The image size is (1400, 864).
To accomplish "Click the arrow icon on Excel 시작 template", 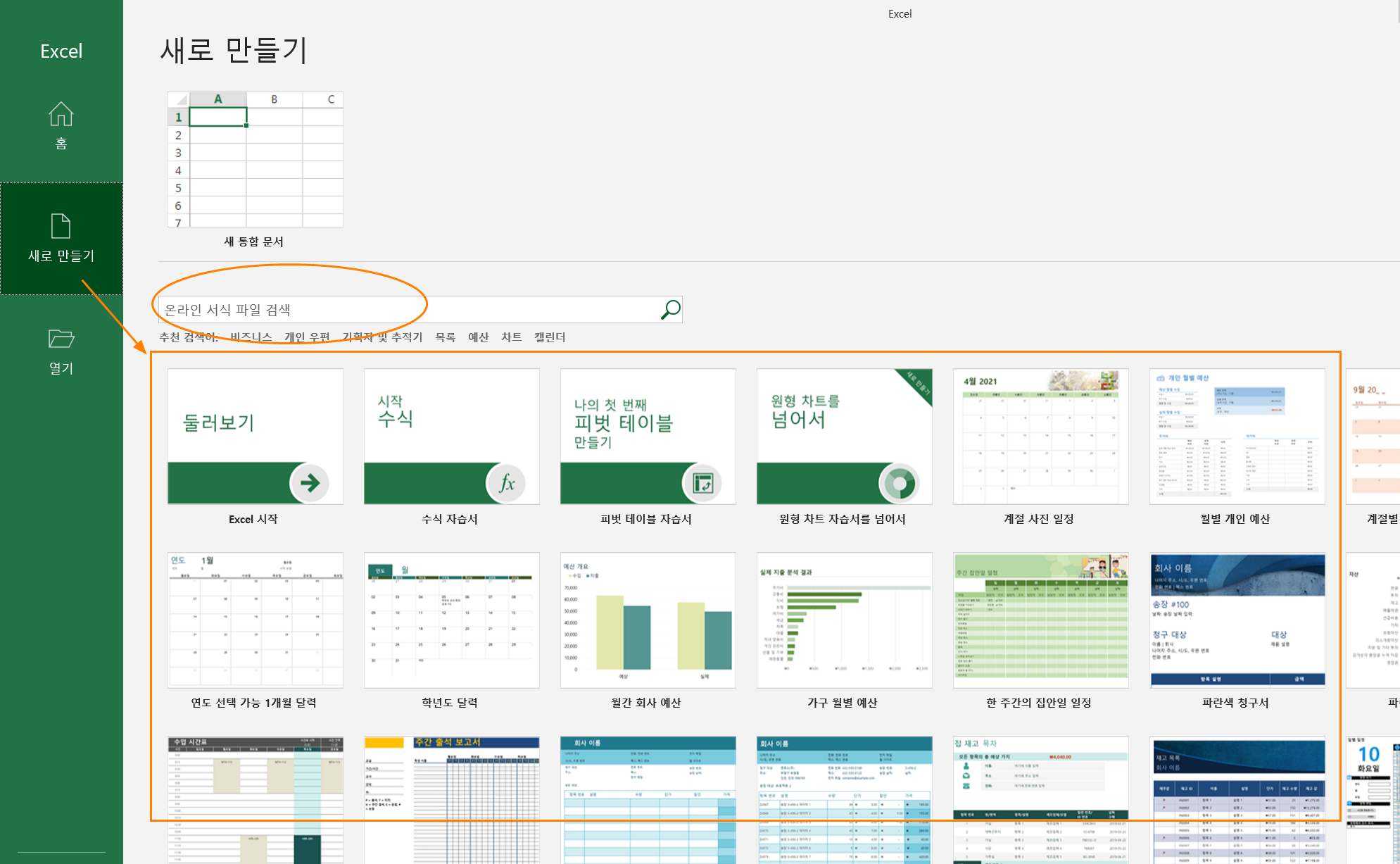I will [309, 482].
